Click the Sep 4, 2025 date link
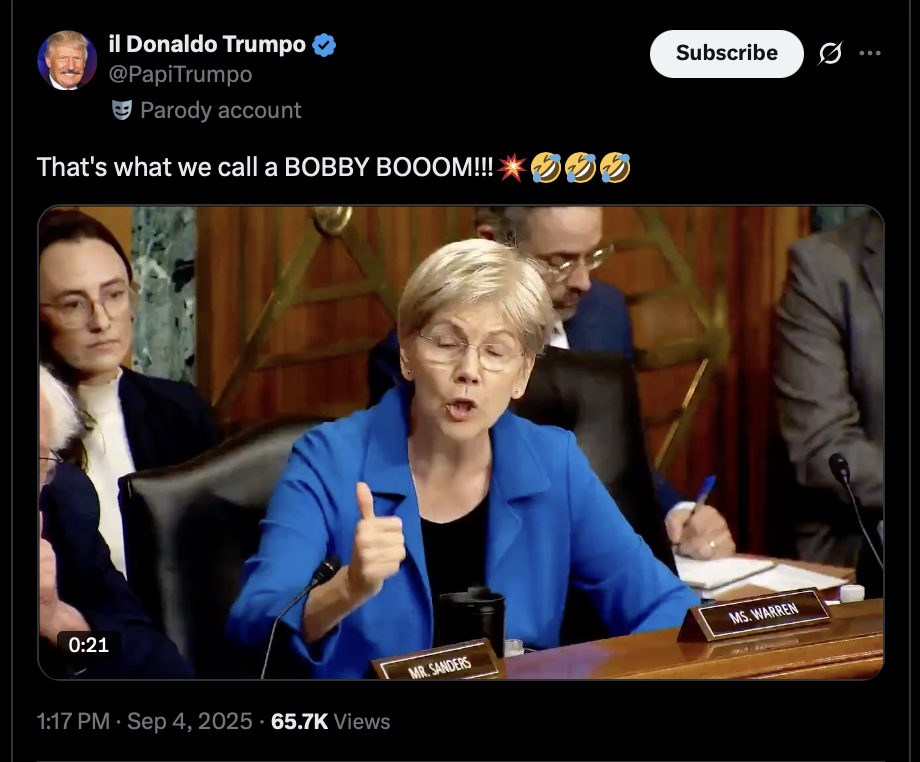This screenshot has width=920, height=762. 190,722
